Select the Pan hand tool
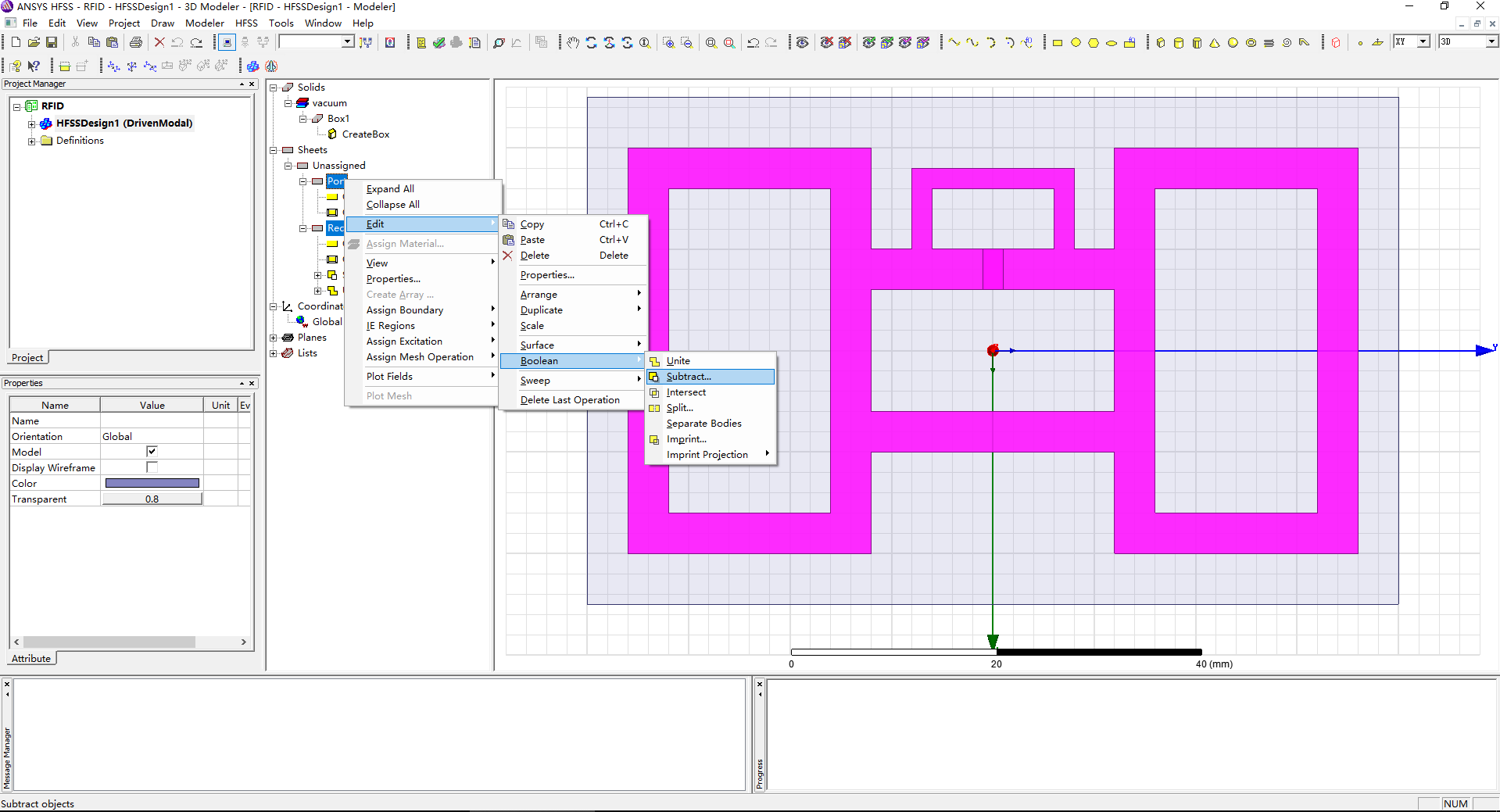1500x812 pixels. [x=573, y=42]
